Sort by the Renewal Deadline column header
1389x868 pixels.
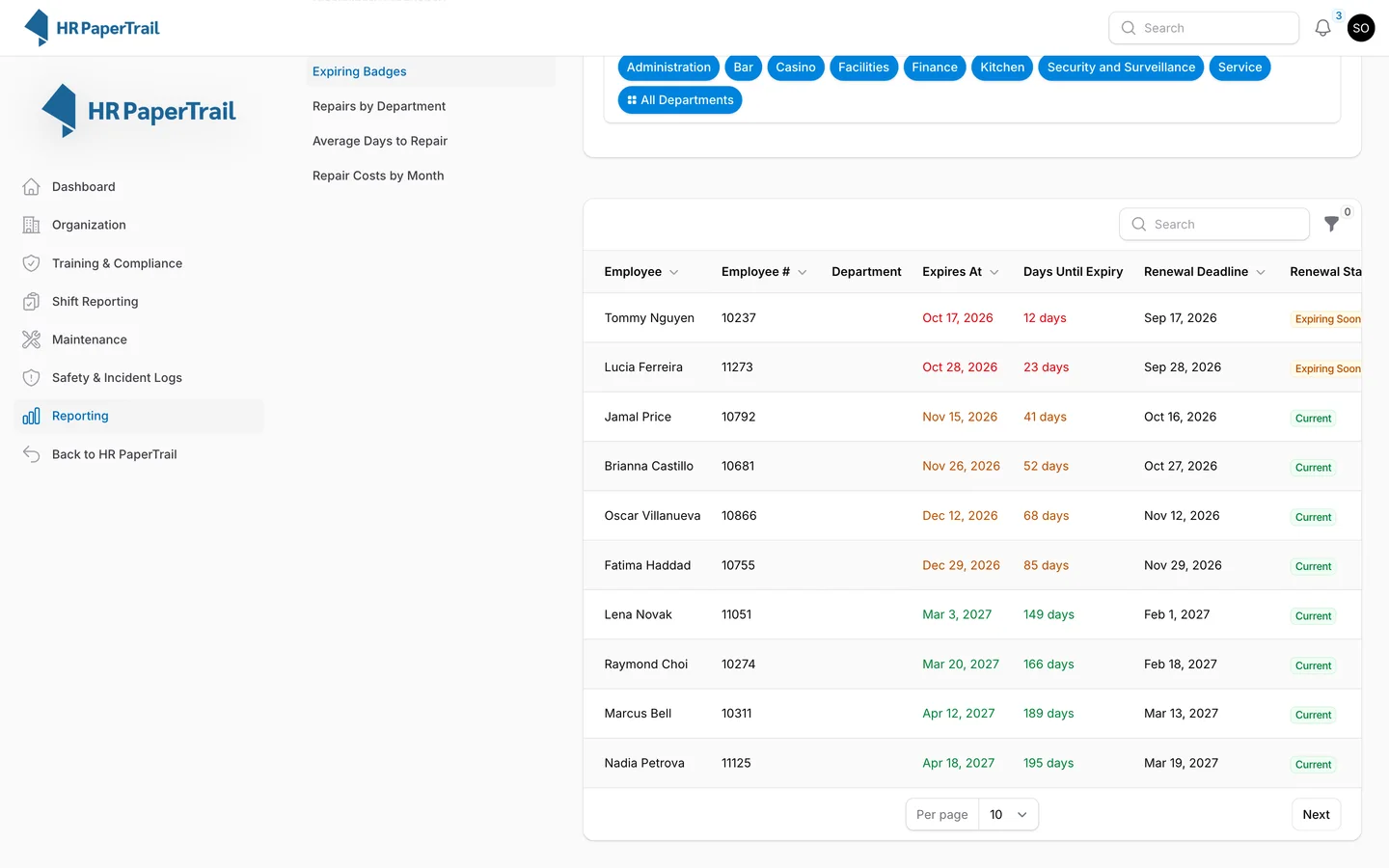[1205, 272]
